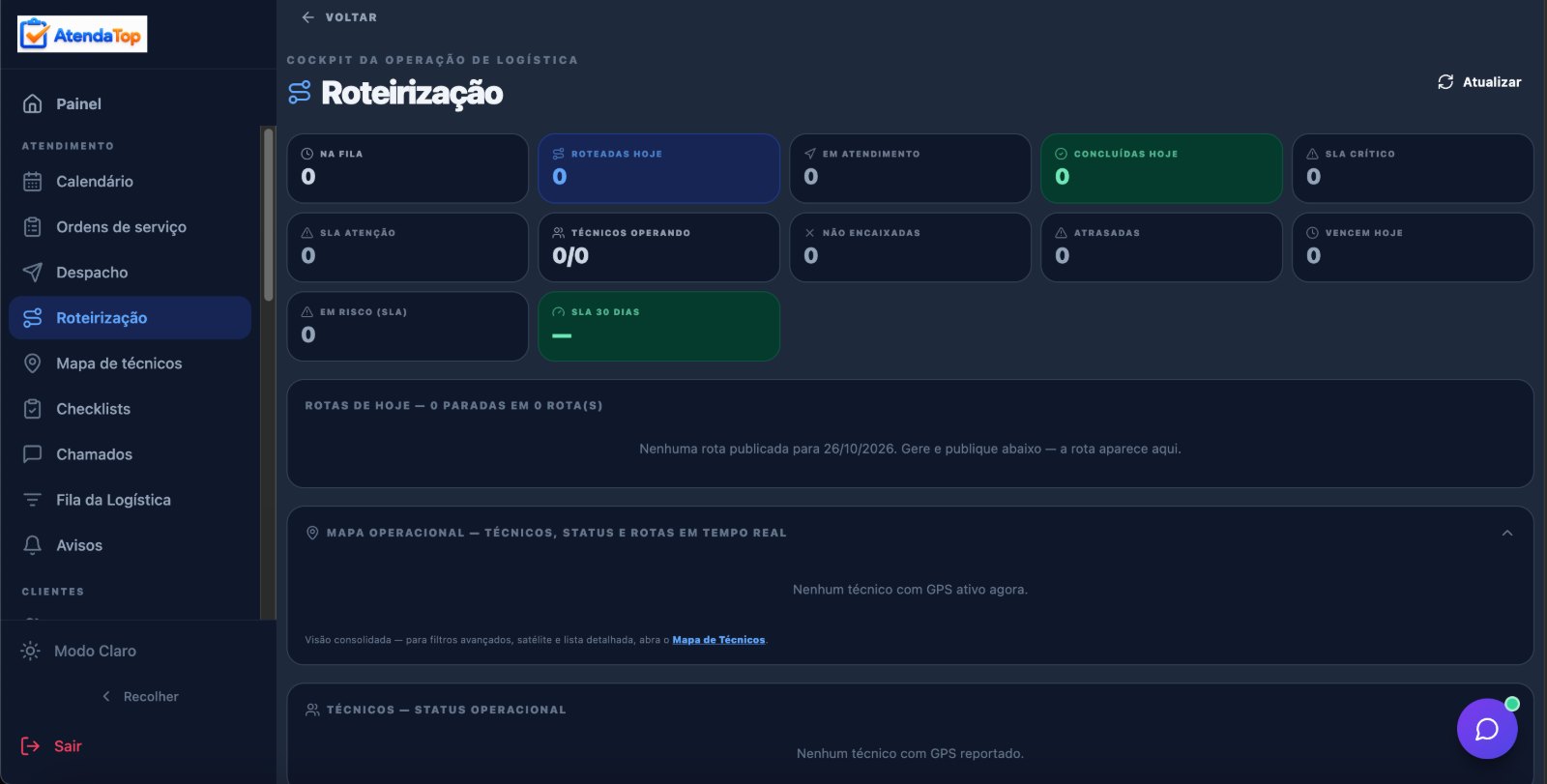Click the back arrow next to Voltar
The image size is (1547, 784).
pyautogui.click(x=307, y=17)
